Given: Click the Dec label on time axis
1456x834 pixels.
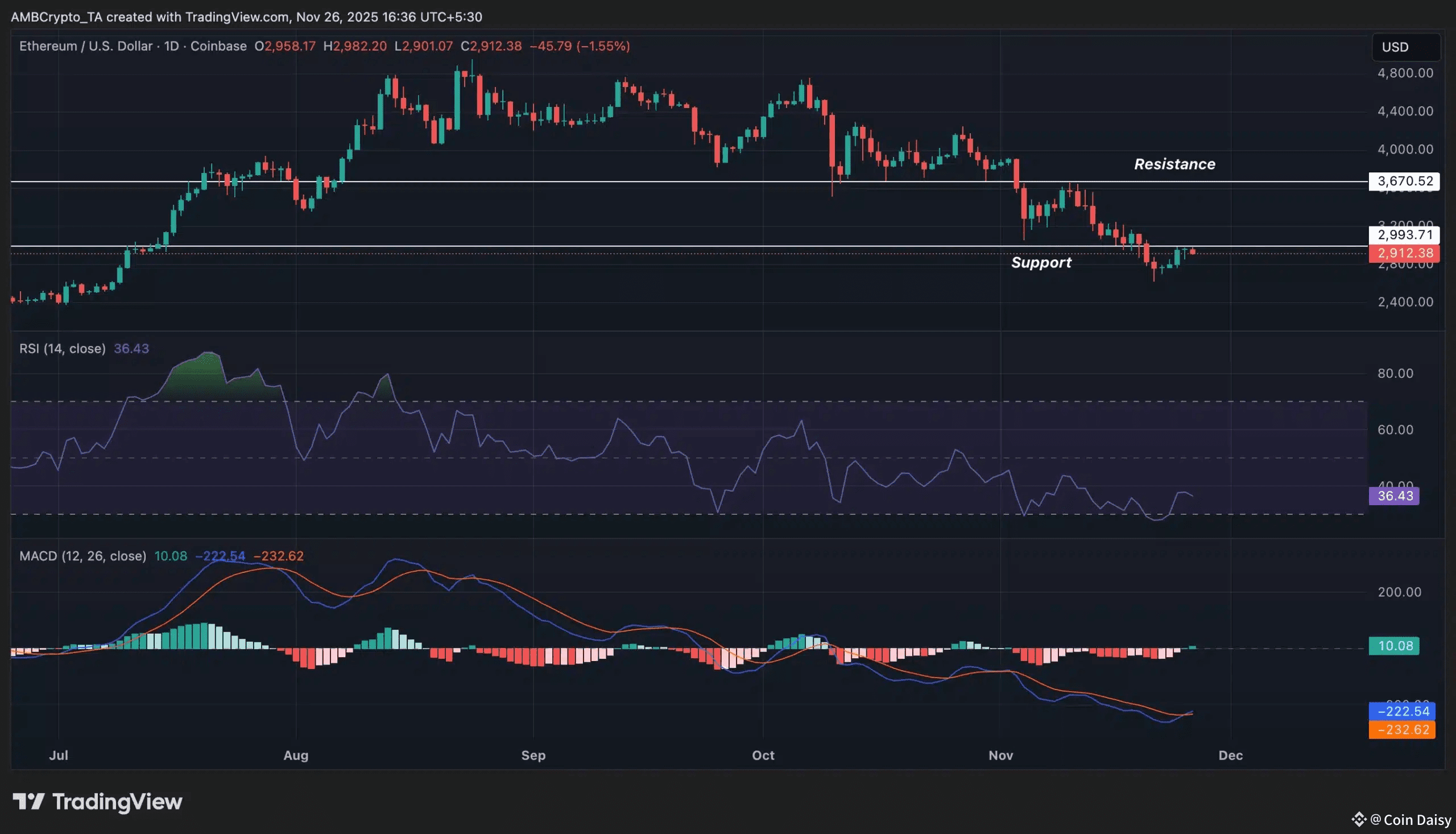Looking at the screenshot, I should (1230, 755).
